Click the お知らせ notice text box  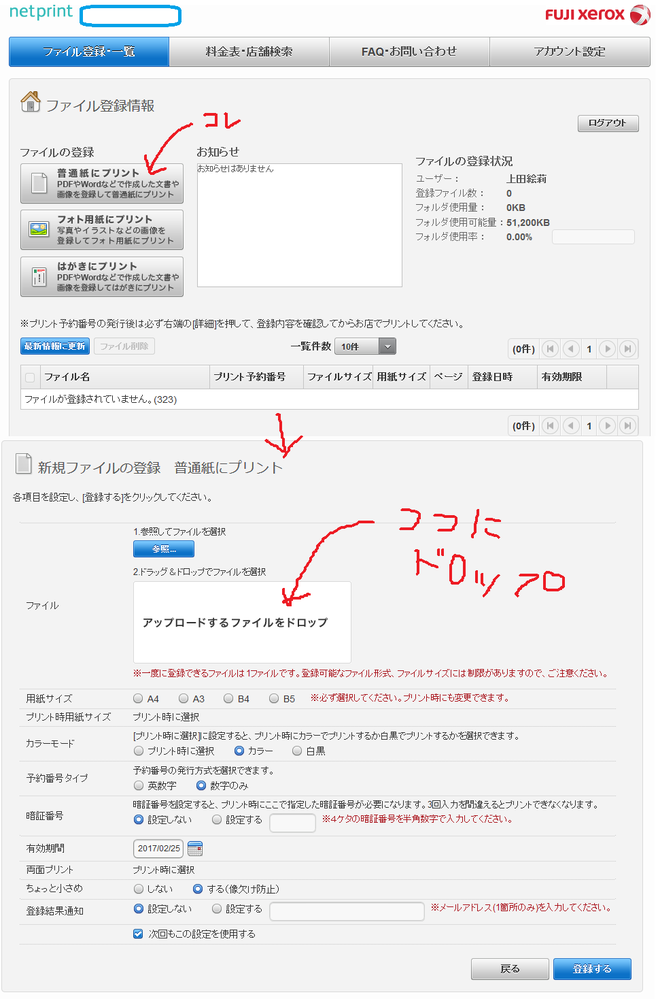point(299,225)
